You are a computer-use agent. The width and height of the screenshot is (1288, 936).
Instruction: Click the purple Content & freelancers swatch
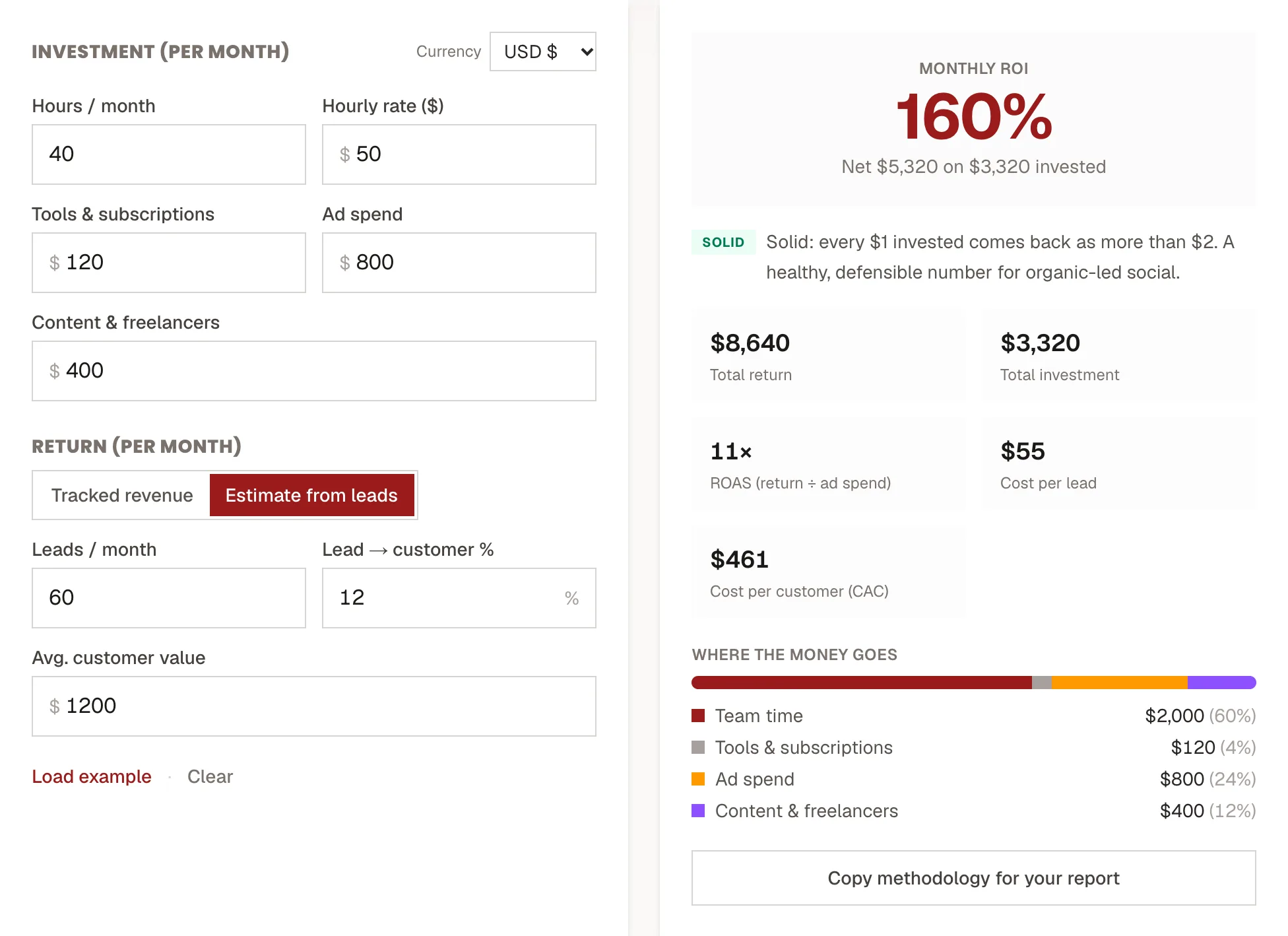[698, 811]
